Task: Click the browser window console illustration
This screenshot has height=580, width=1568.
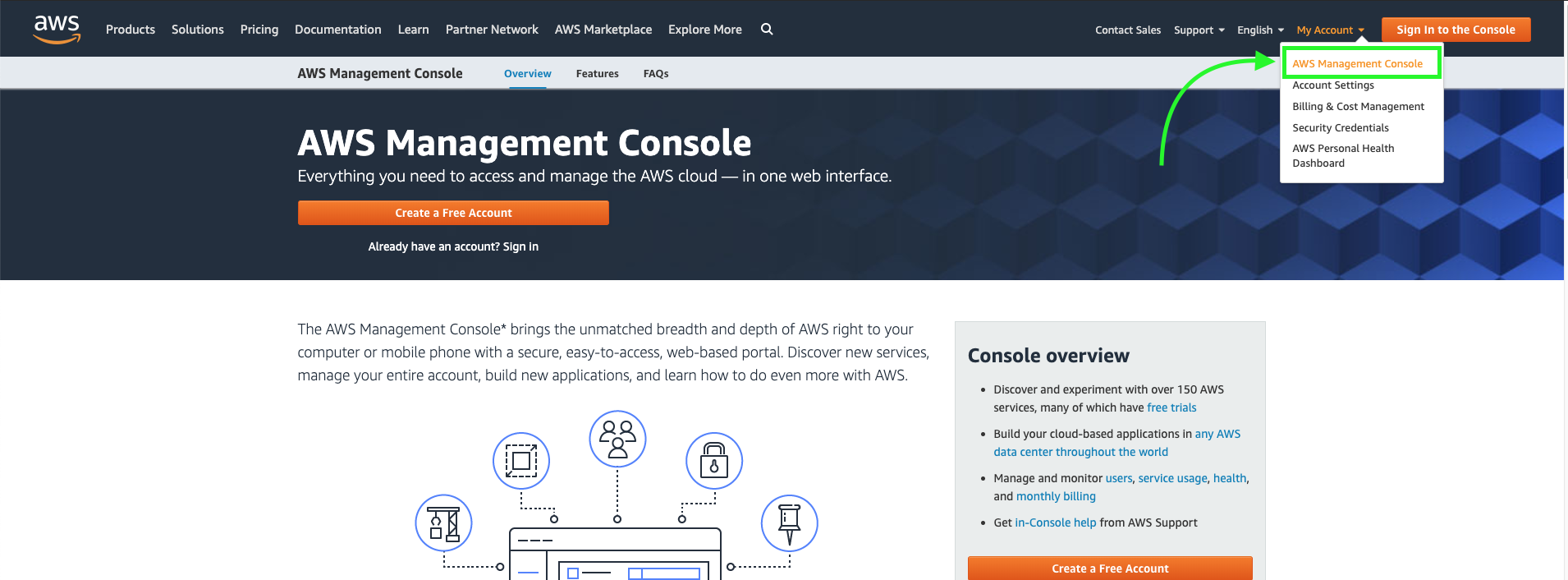Action: (615, 554)
